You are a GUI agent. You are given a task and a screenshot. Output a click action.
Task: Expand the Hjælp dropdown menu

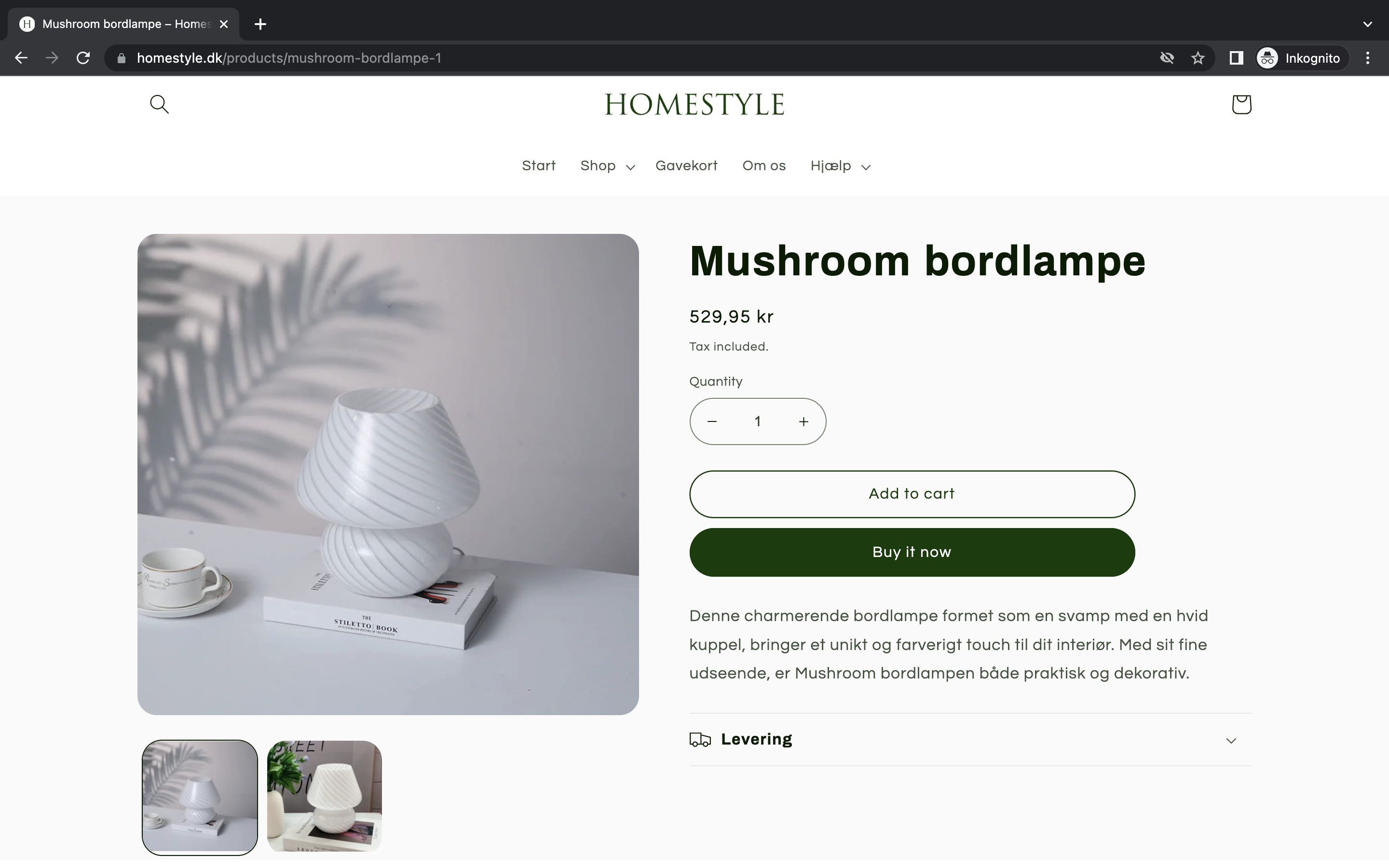840,166
